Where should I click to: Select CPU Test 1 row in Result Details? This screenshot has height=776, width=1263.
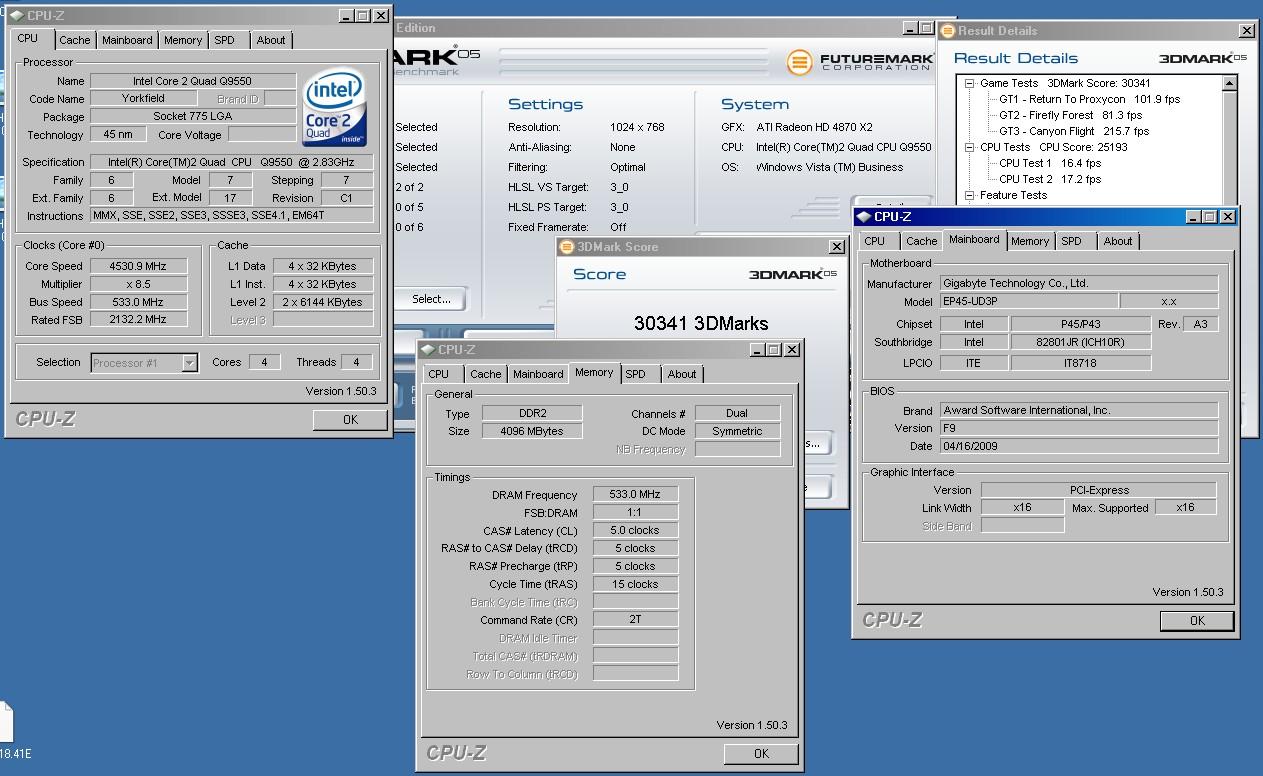pyautogui.click(x=1049, y=163)
